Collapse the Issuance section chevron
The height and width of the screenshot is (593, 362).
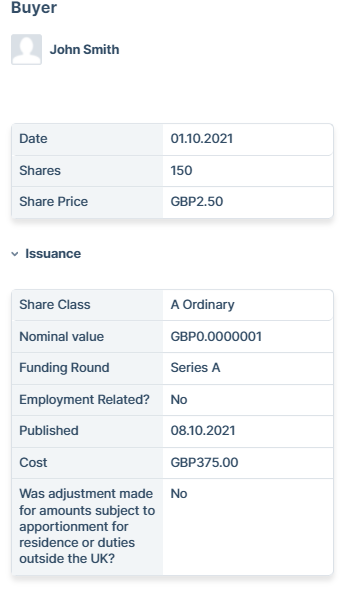click(15, 254)
